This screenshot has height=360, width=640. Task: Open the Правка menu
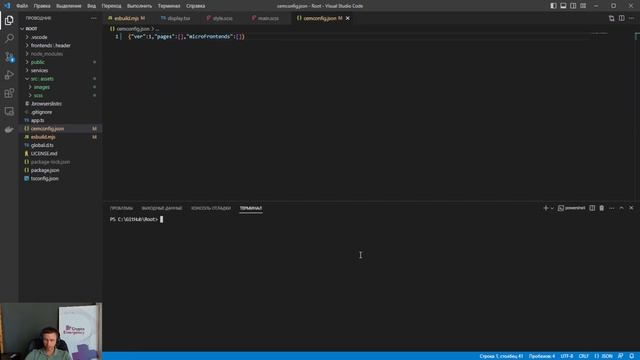42,6
